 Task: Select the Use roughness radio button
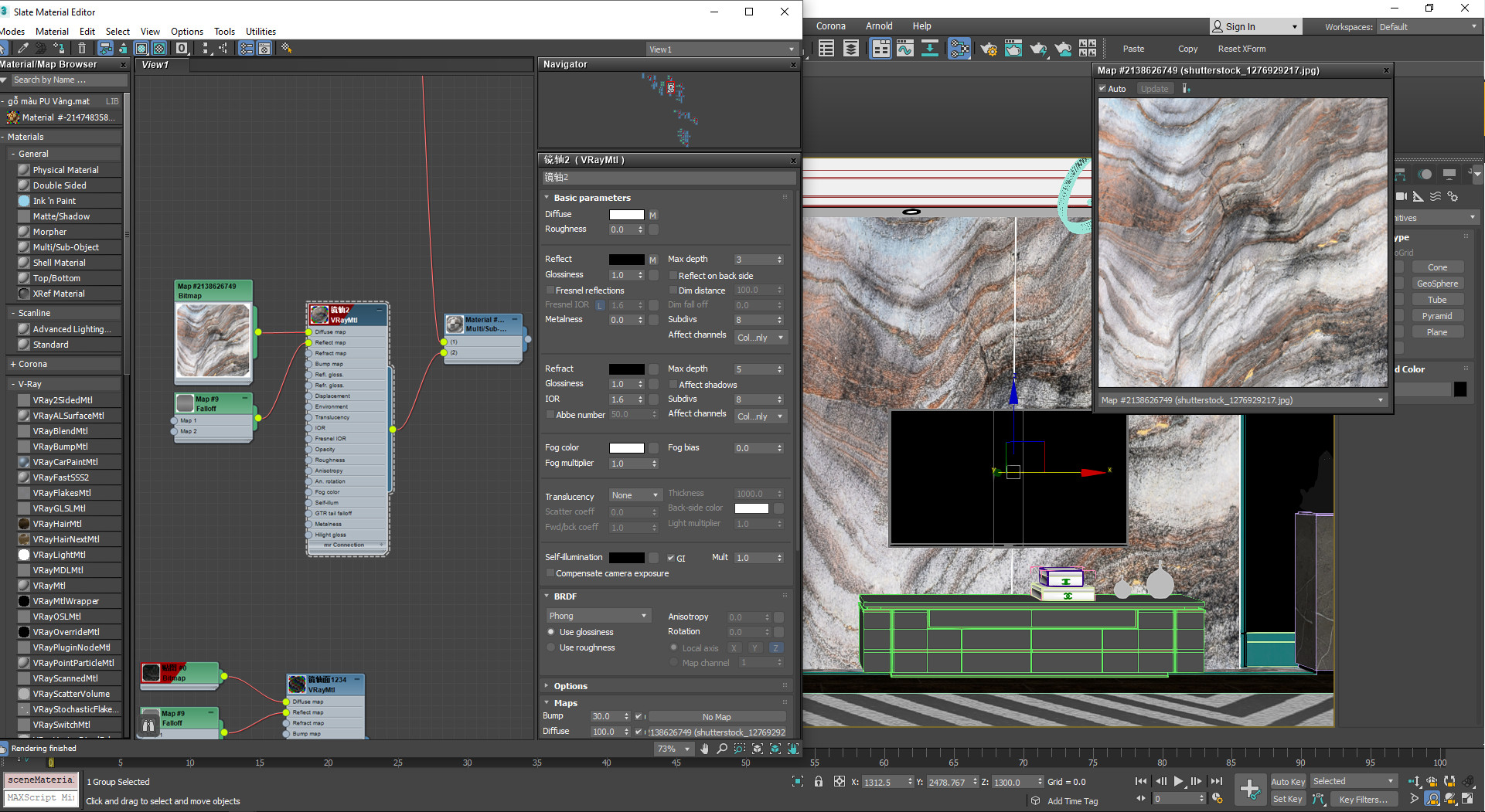coord(551,648)
